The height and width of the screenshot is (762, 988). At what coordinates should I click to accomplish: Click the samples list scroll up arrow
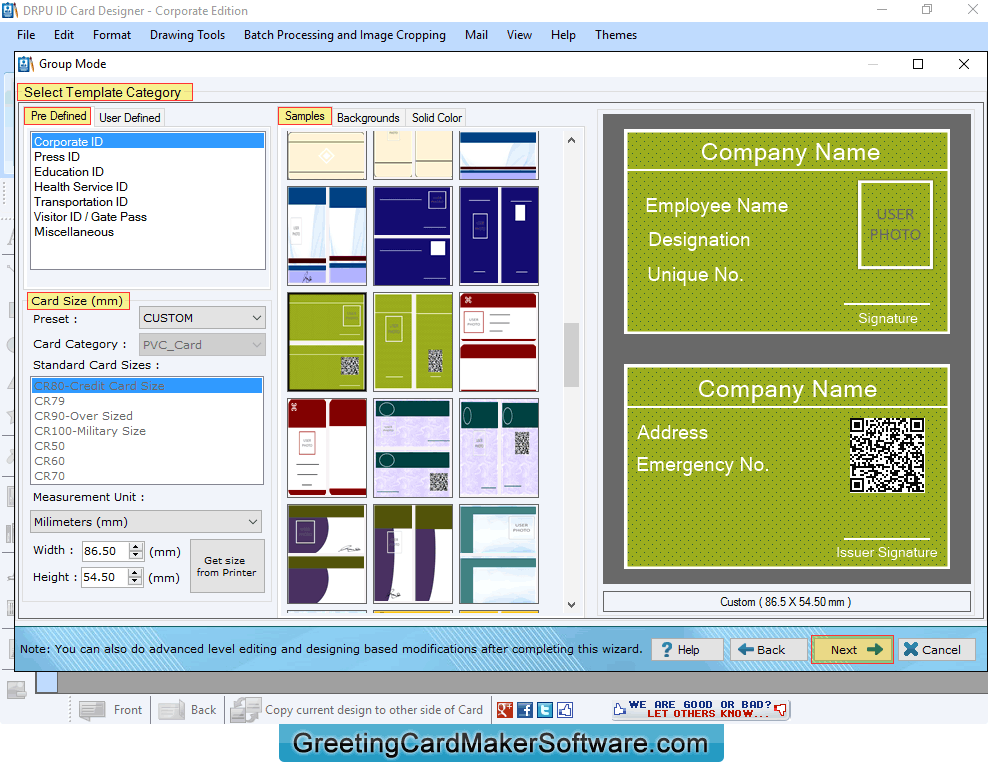coord(572,141)
